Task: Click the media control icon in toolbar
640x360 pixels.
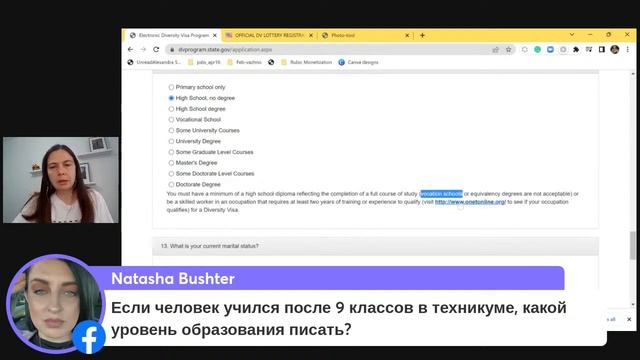Action: tap(589, 50)
